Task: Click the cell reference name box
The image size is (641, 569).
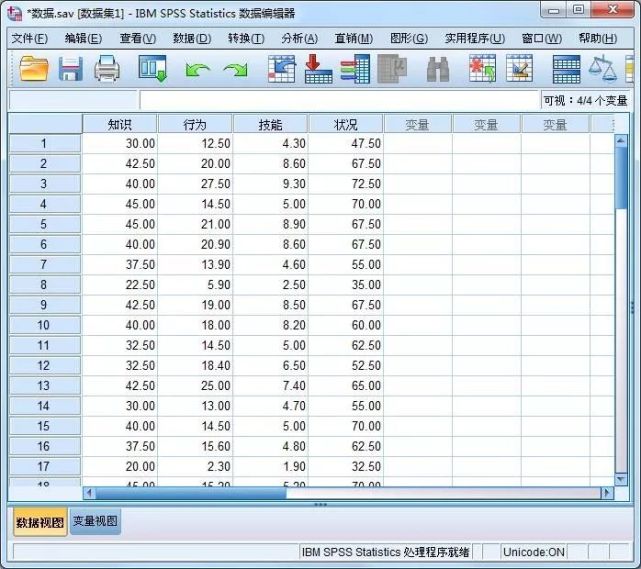Action: point(73,100)
